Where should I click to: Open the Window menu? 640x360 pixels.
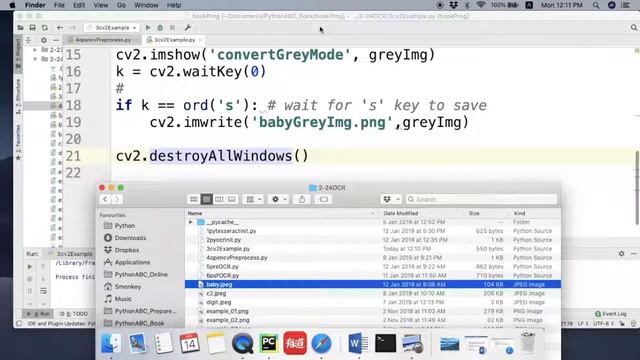point(146,5)
